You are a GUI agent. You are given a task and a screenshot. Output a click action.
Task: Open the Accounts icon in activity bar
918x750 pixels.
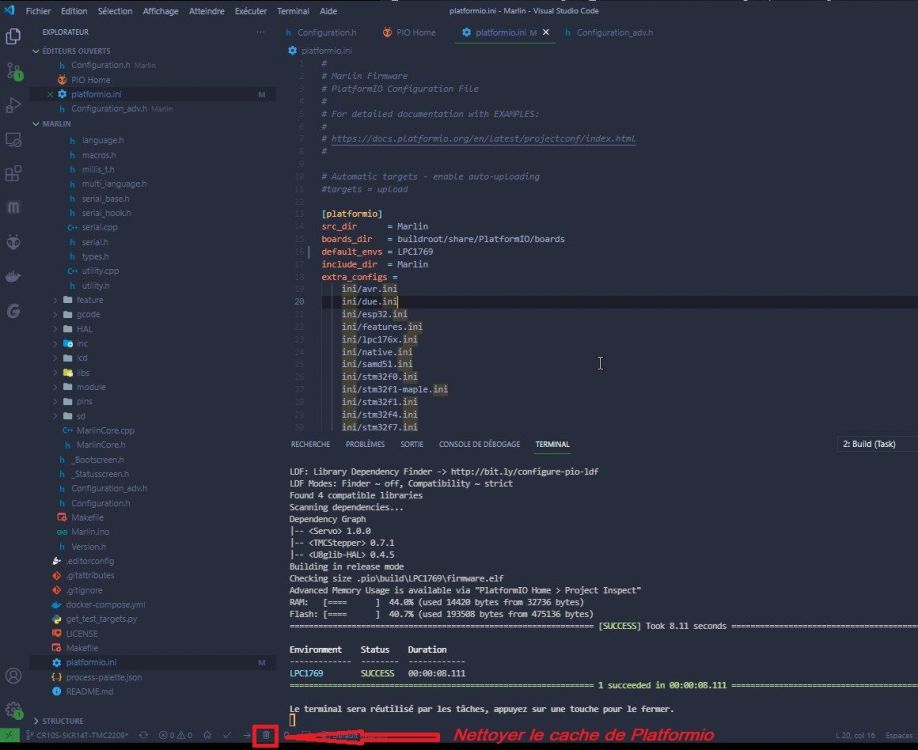click(13, 676)
